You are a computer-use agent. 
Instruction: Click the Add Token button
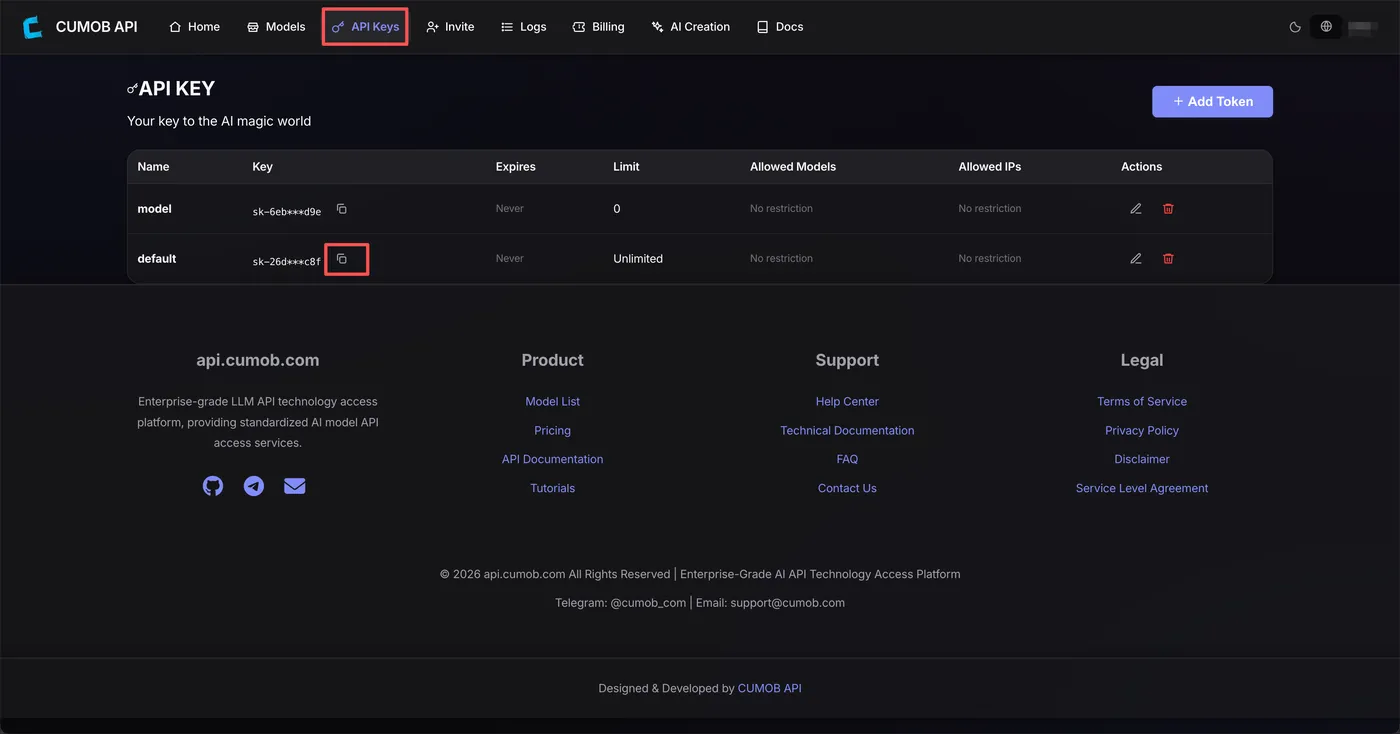tap(1212, 101)
